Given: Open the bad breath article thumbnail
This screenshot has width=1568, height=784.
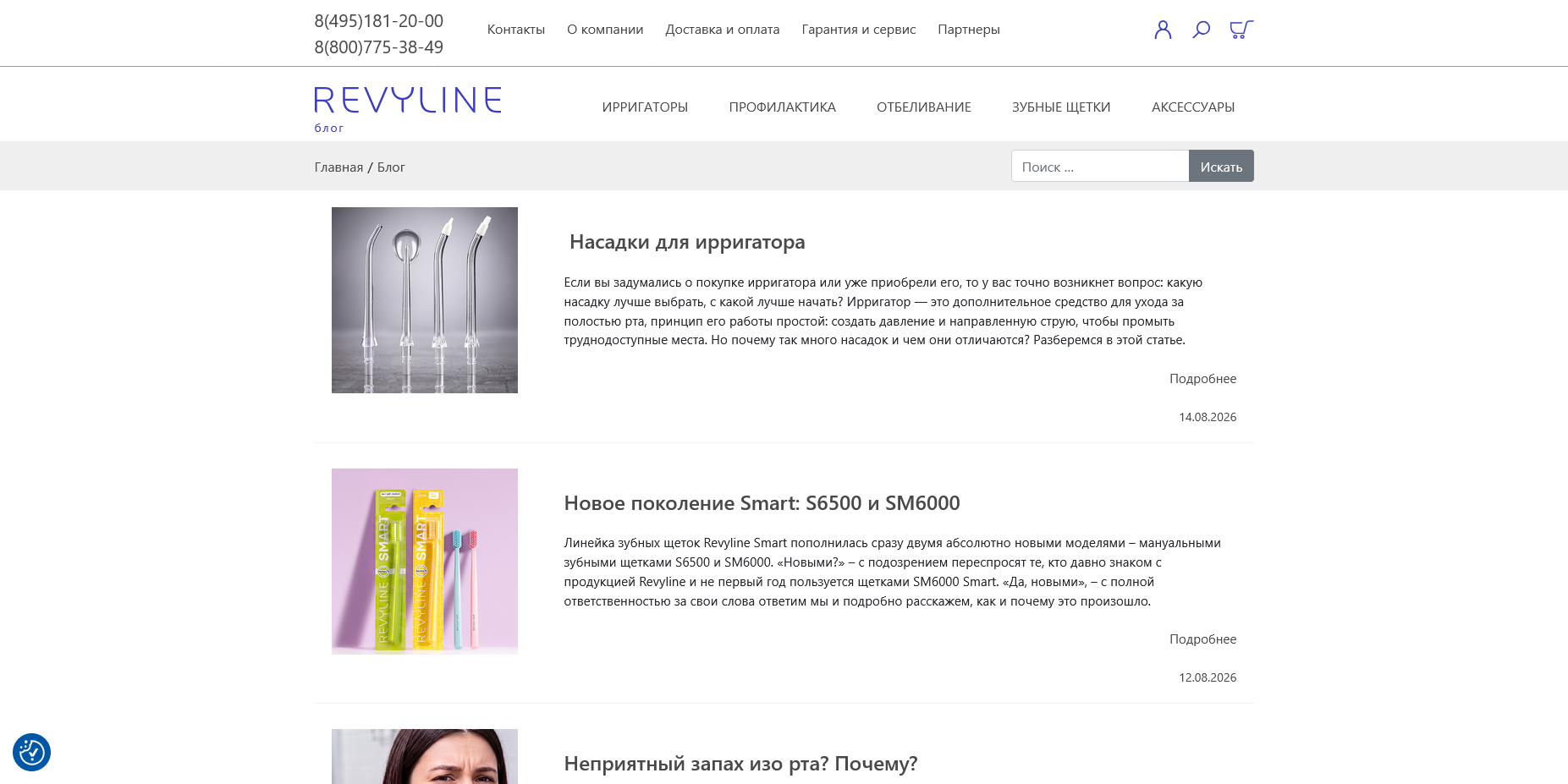Looking at the screenshot, I should 425,756.
